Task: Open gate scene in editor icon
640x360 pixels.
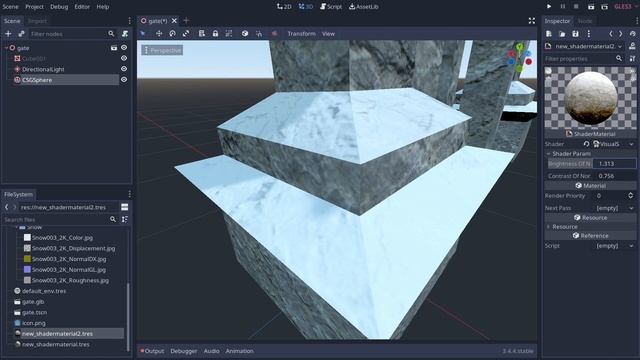Action: pyautogui.click(x=114, y=48)
